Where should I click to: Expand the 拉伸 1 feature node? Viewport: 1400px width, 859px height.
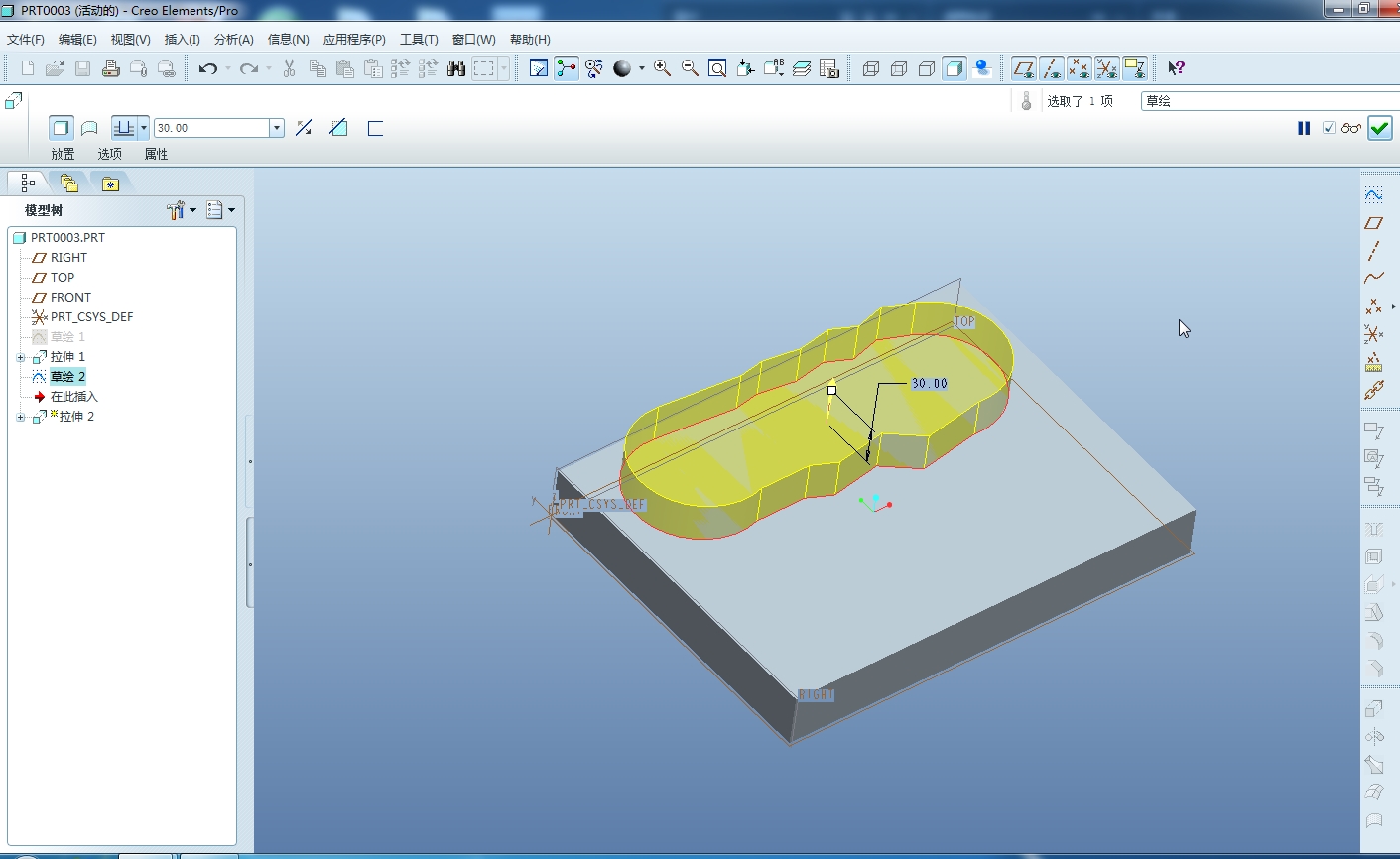click(x=21, y=357)
